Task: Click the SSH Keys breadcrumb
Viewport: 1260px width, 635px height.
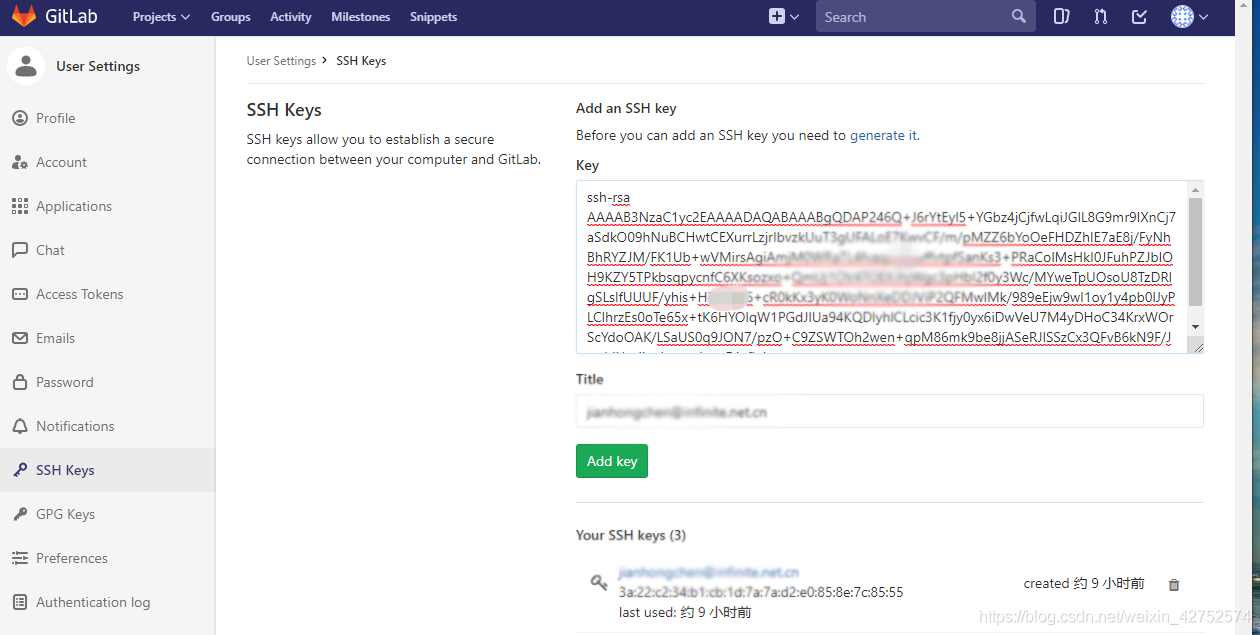Action: [x=361, y=61]
